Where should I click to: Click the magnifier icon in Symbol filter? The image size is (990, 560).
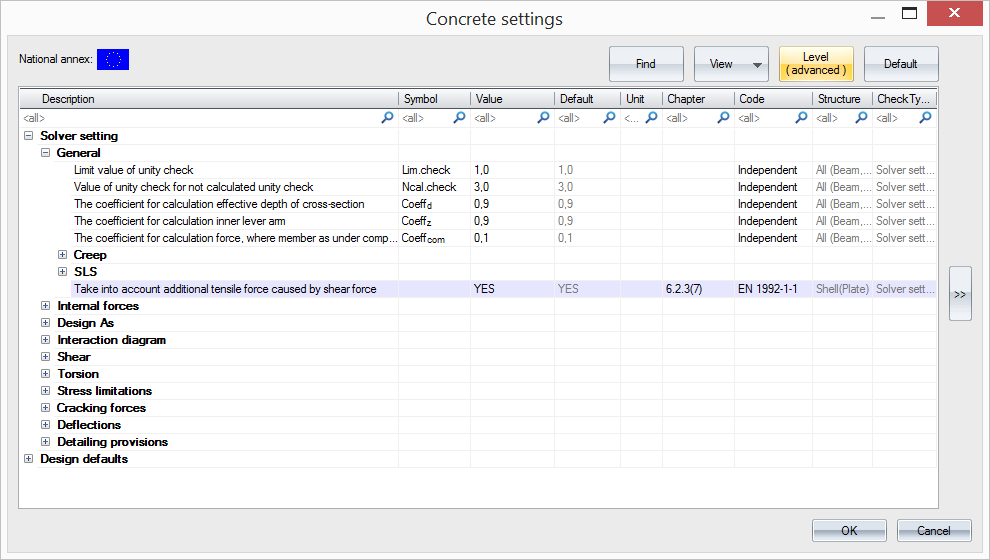[x=459, y=118]
